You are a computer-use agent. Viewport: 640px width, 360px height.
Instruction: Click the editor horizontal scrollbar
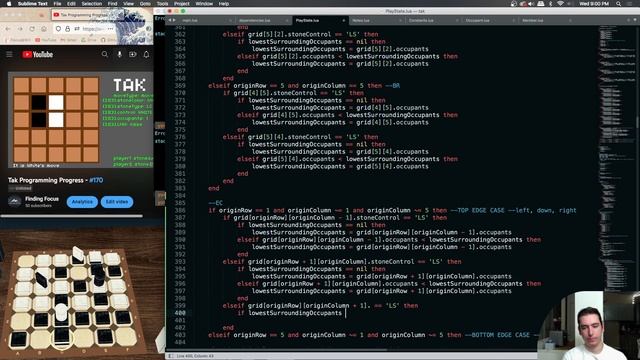(x=278, y=349)
